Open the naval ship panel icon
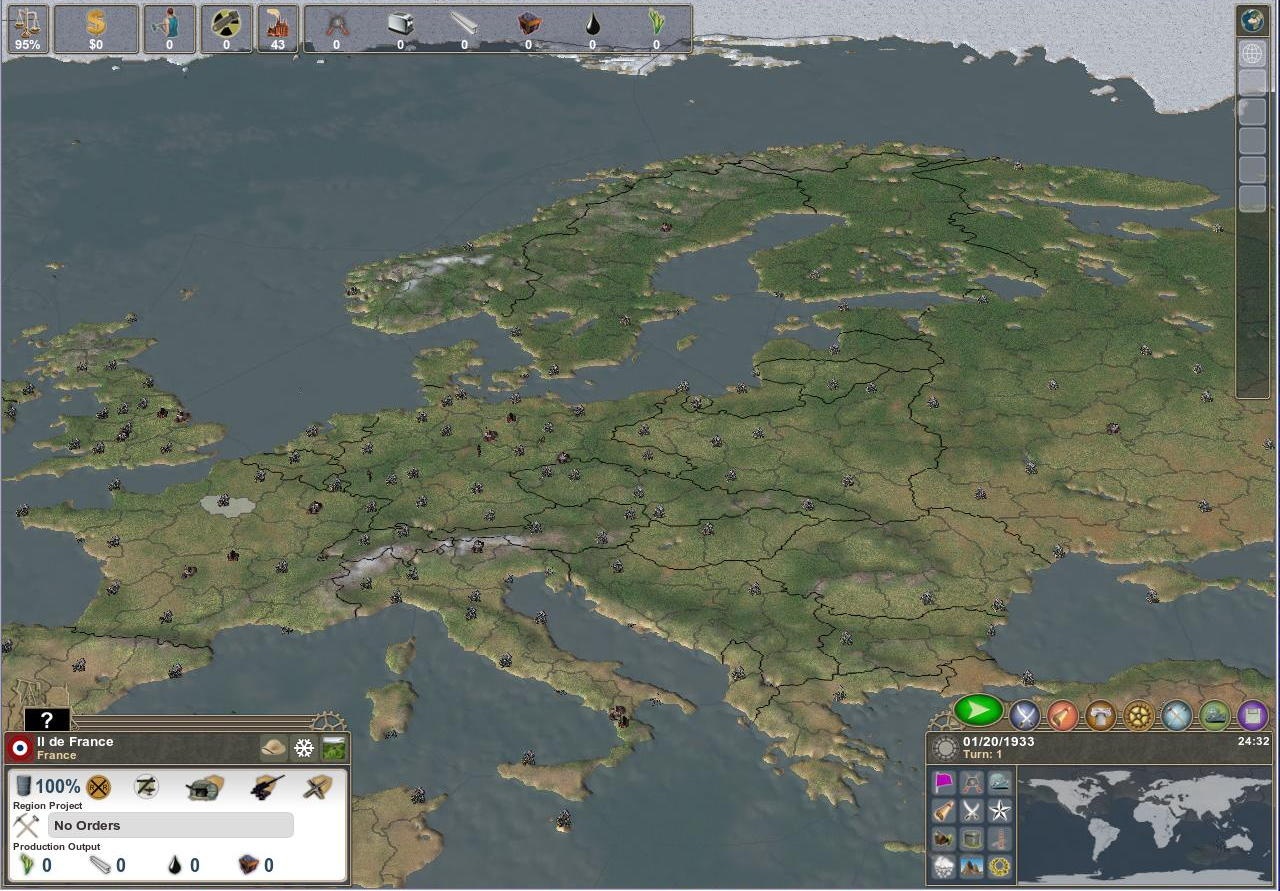The image size is (1280, 891). [x=1215, y=715]
